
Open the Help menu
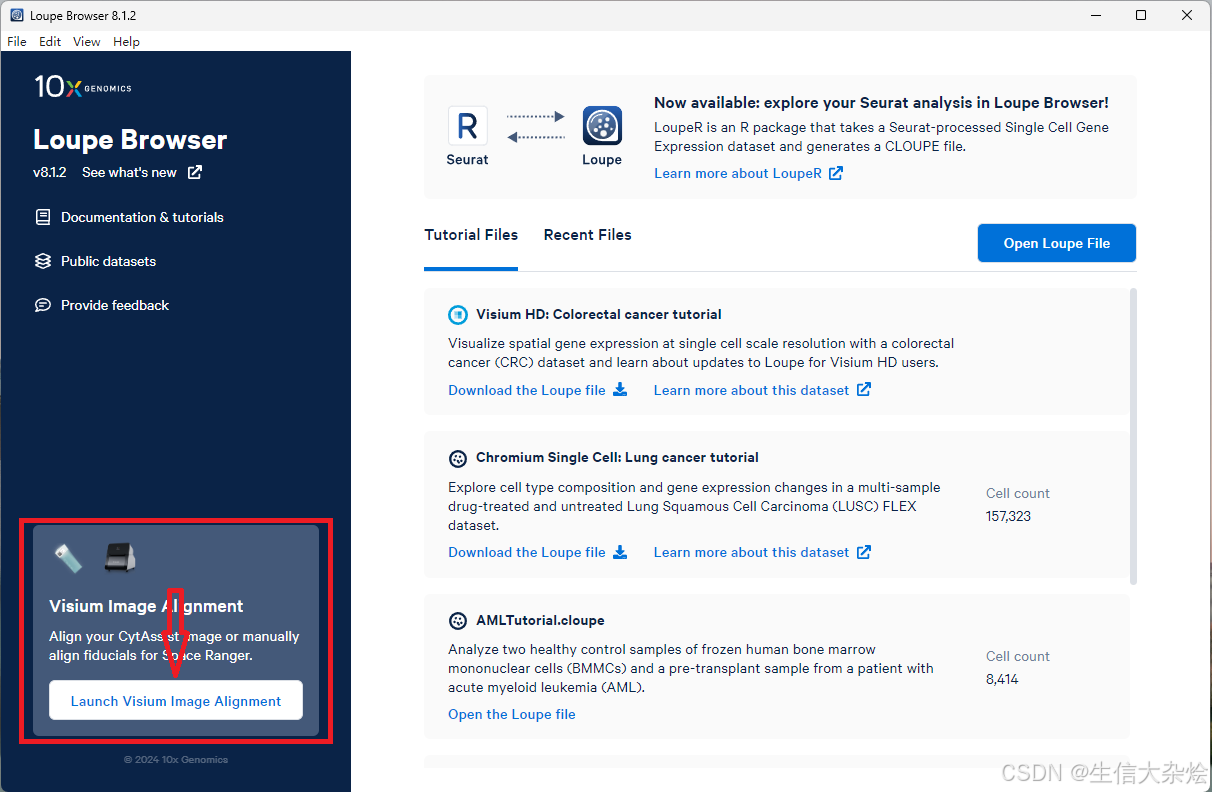[126, 41]
